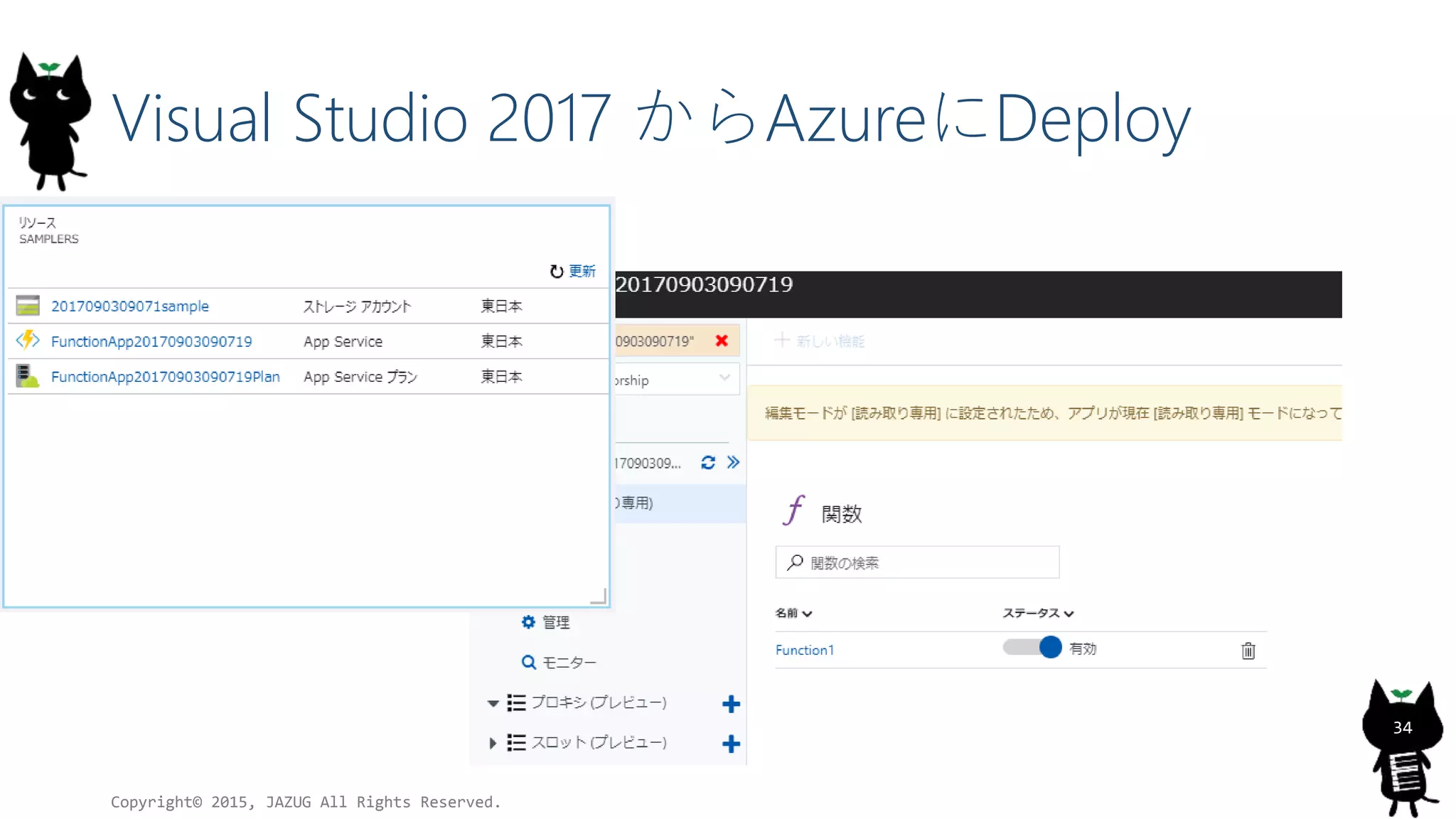Collapse the プロキシ (プレビュー) tree node arrow

(493, 703)
